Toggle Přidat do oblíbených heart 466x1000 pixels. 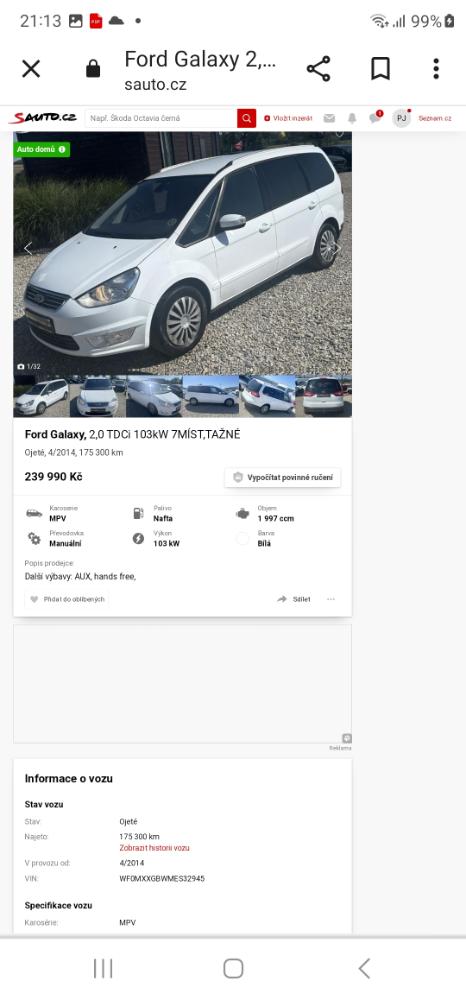click(x=67, y=599)
